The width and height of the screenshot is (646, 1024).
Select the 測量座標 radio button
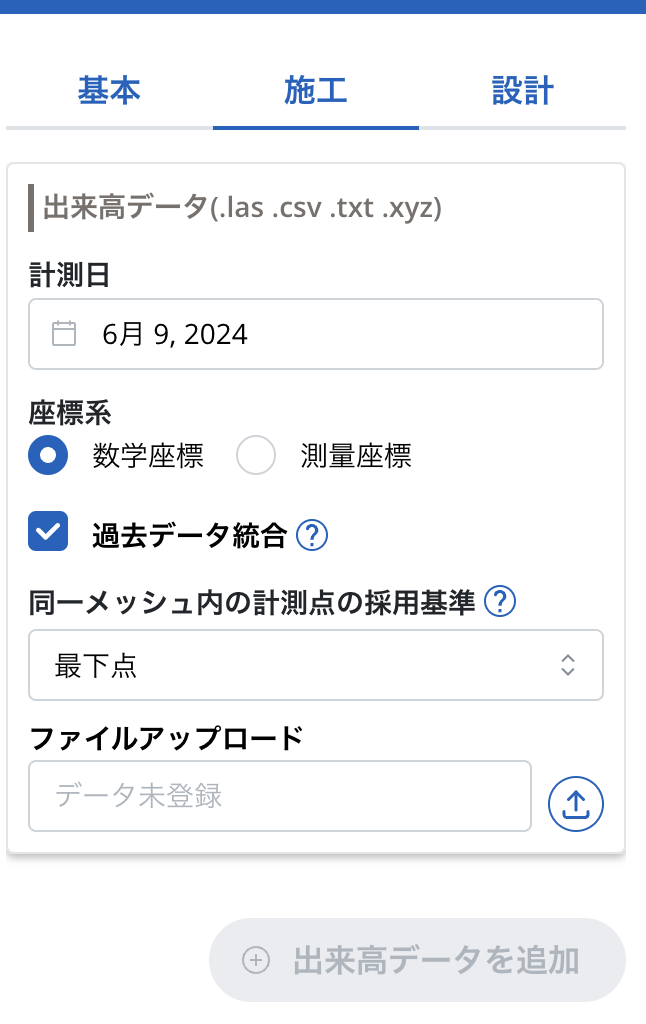(x=256, y=456)
